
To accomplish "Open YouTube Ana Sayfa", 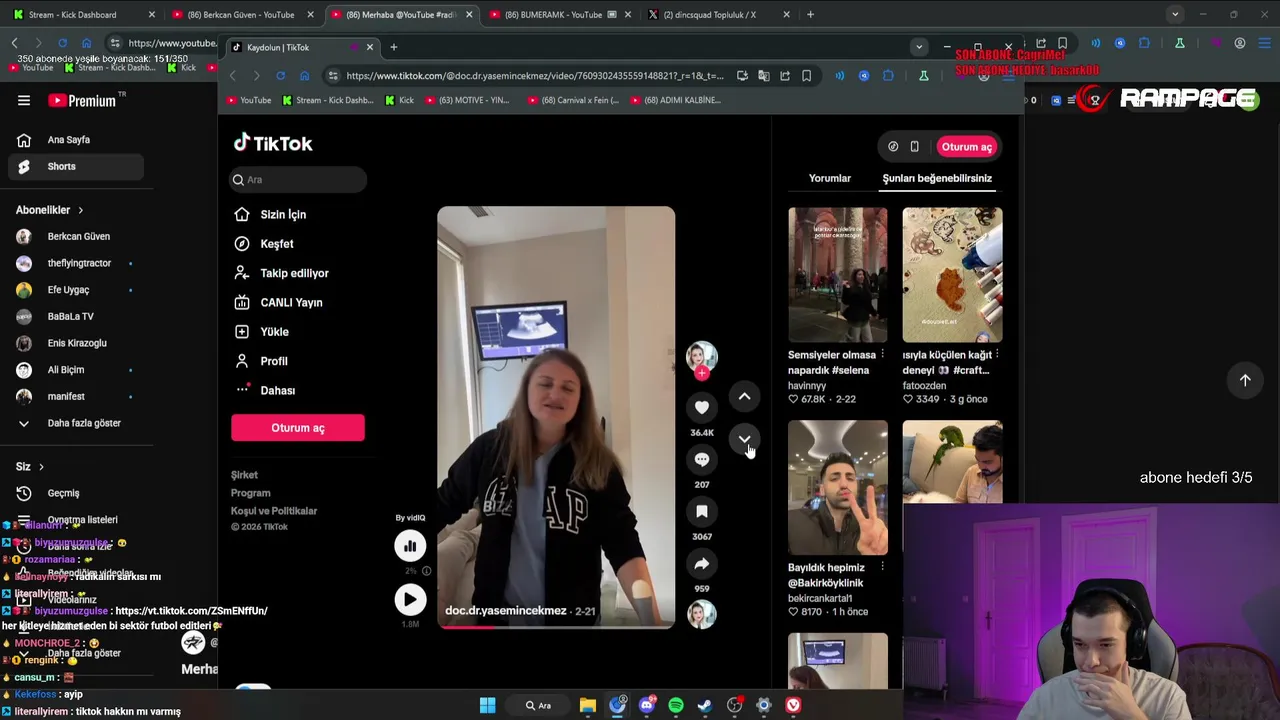I will (75, 140).
